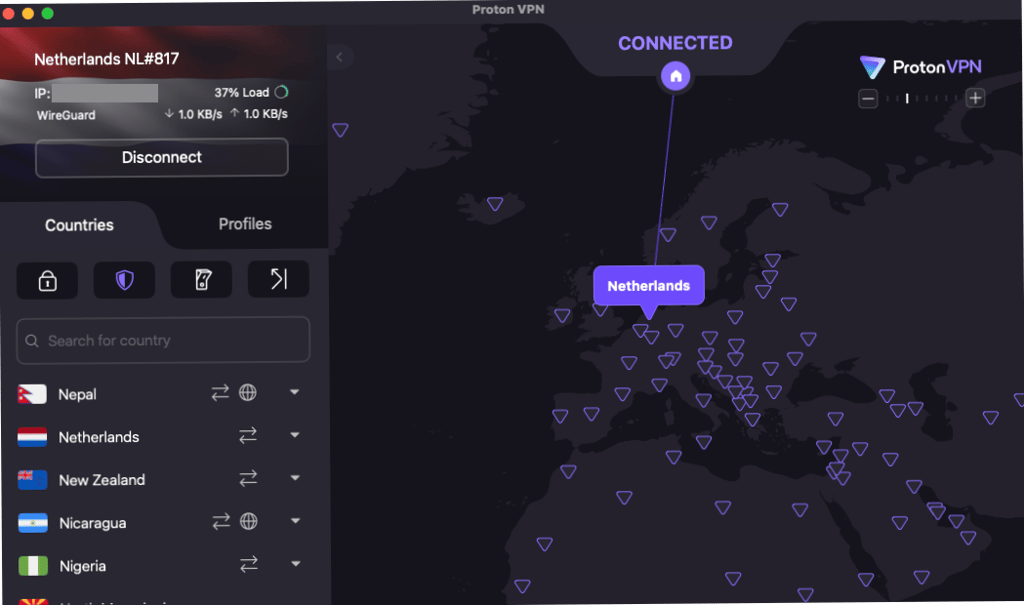Click 37% Load text
Screen dimensions: 1024x605
click(242, 93)
